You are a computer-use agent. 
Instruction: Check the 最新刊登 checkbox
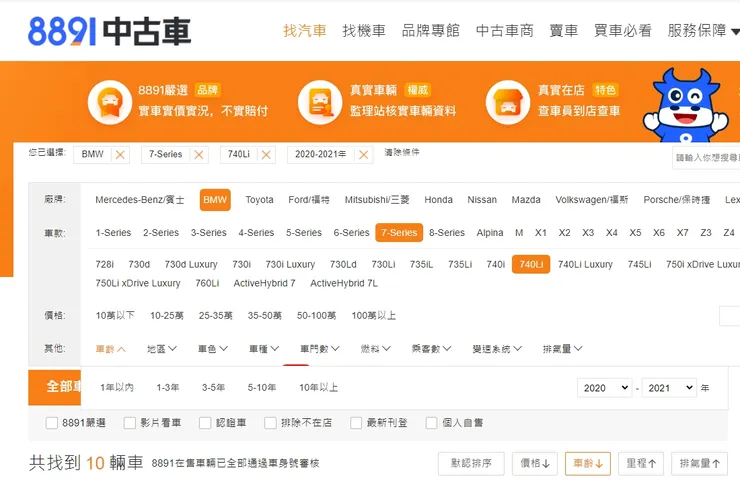356,423
